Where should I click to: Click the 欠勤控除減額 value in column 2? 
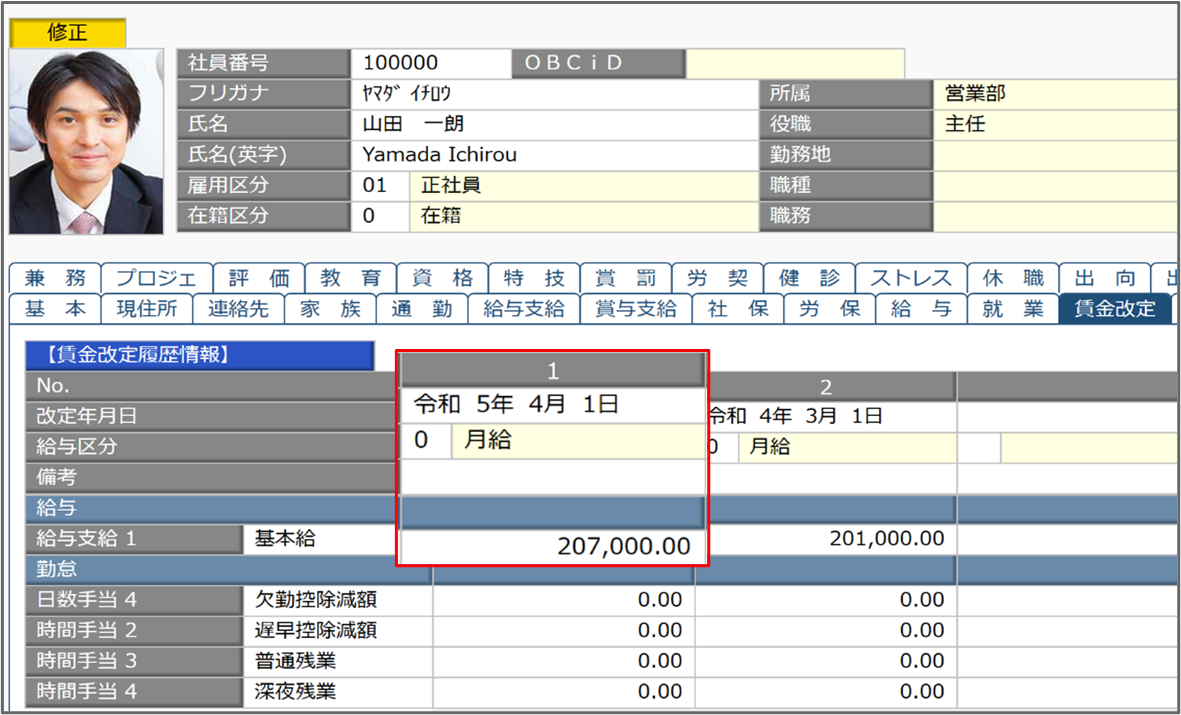(825, 600)
